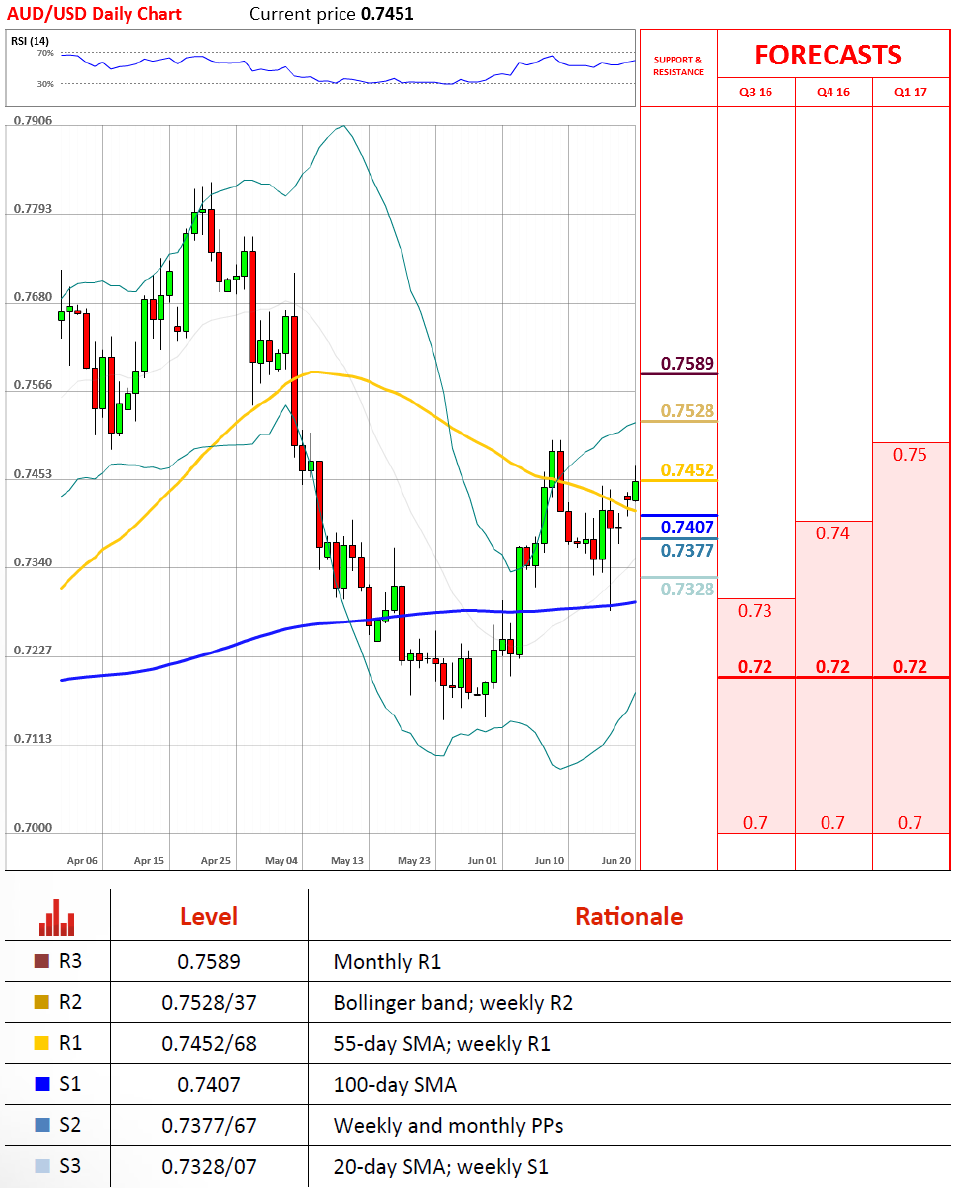This screenshot has width=962, height=1188.
Task: Click 20-day SMA; weekly S1 rationale
Action: (441, 1167)
